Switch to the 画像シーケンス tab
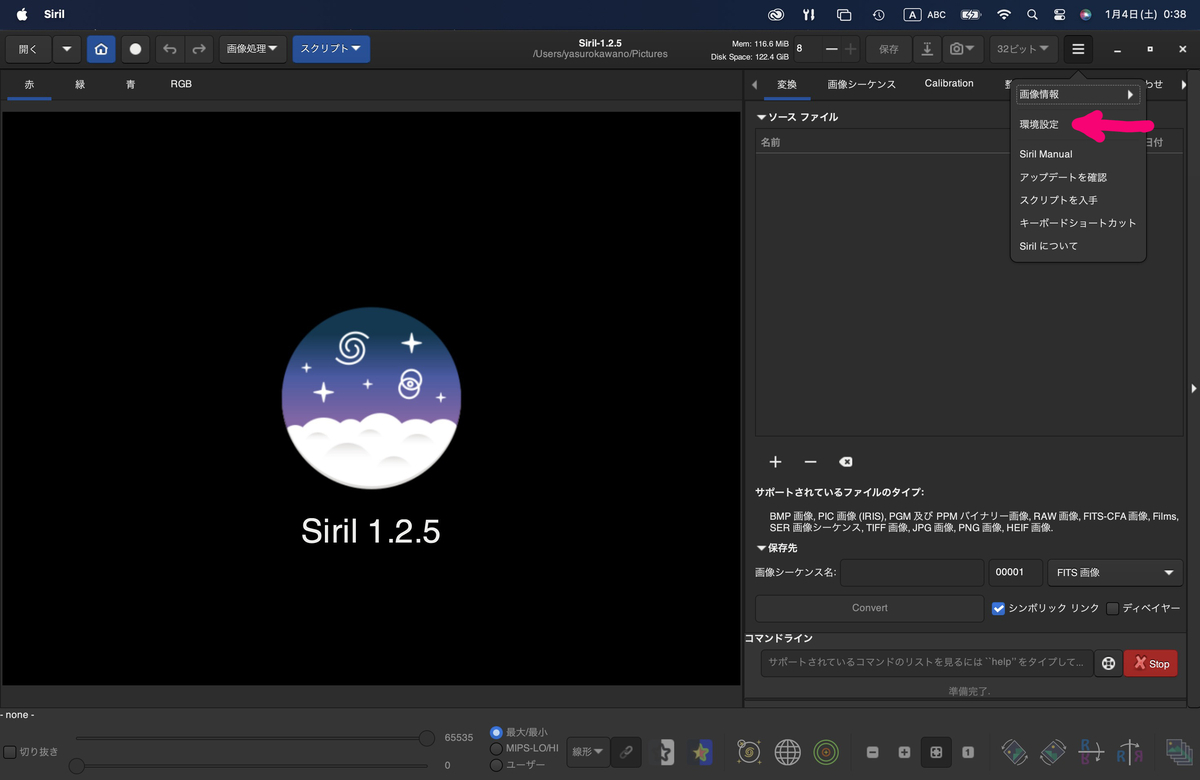 tap(862, 85)
